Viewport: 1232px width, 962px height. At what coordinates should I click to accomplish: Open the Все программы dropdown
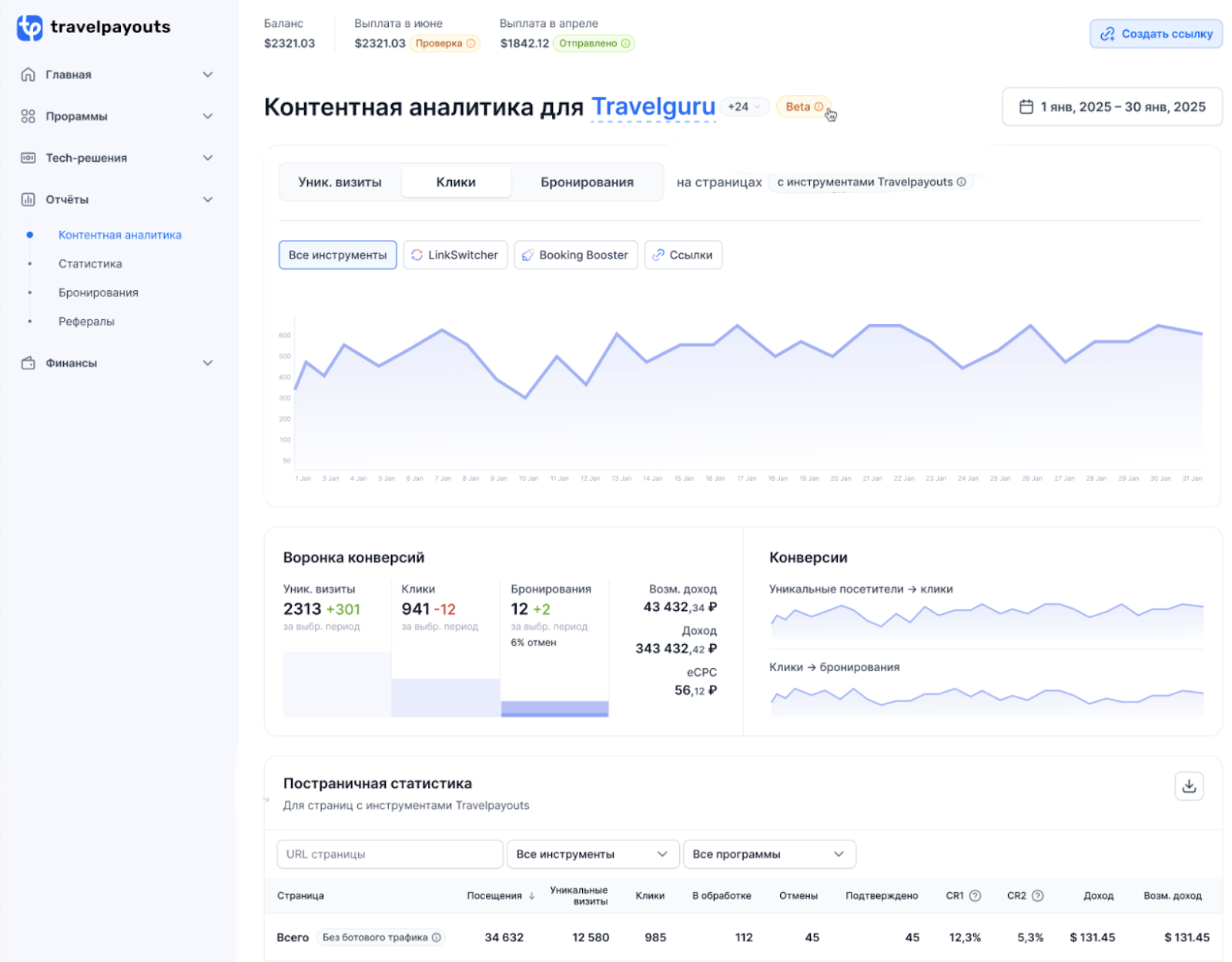tap(769, 854)
